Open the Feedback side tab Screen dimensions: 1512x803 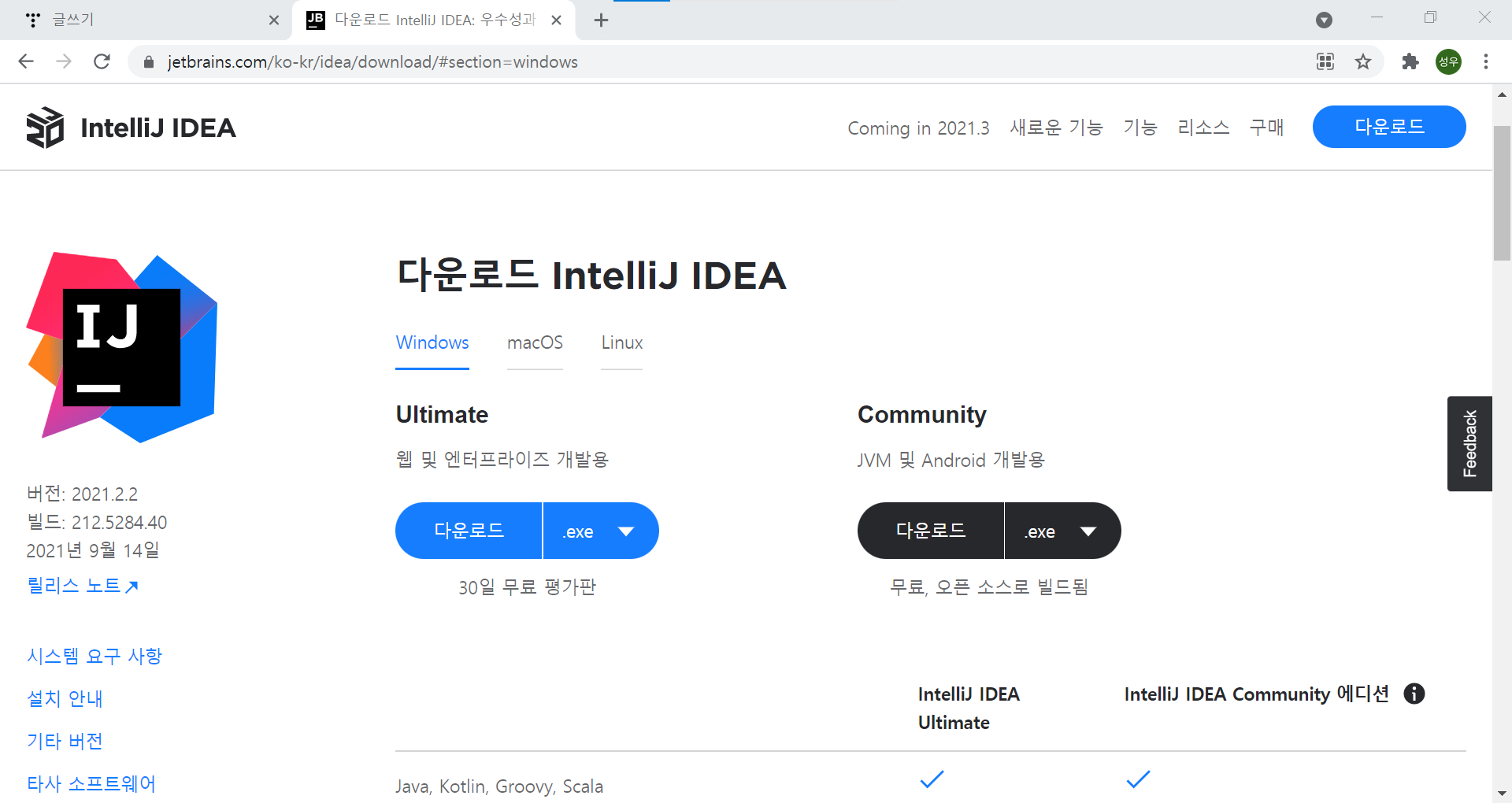[x=1469, y=443]
